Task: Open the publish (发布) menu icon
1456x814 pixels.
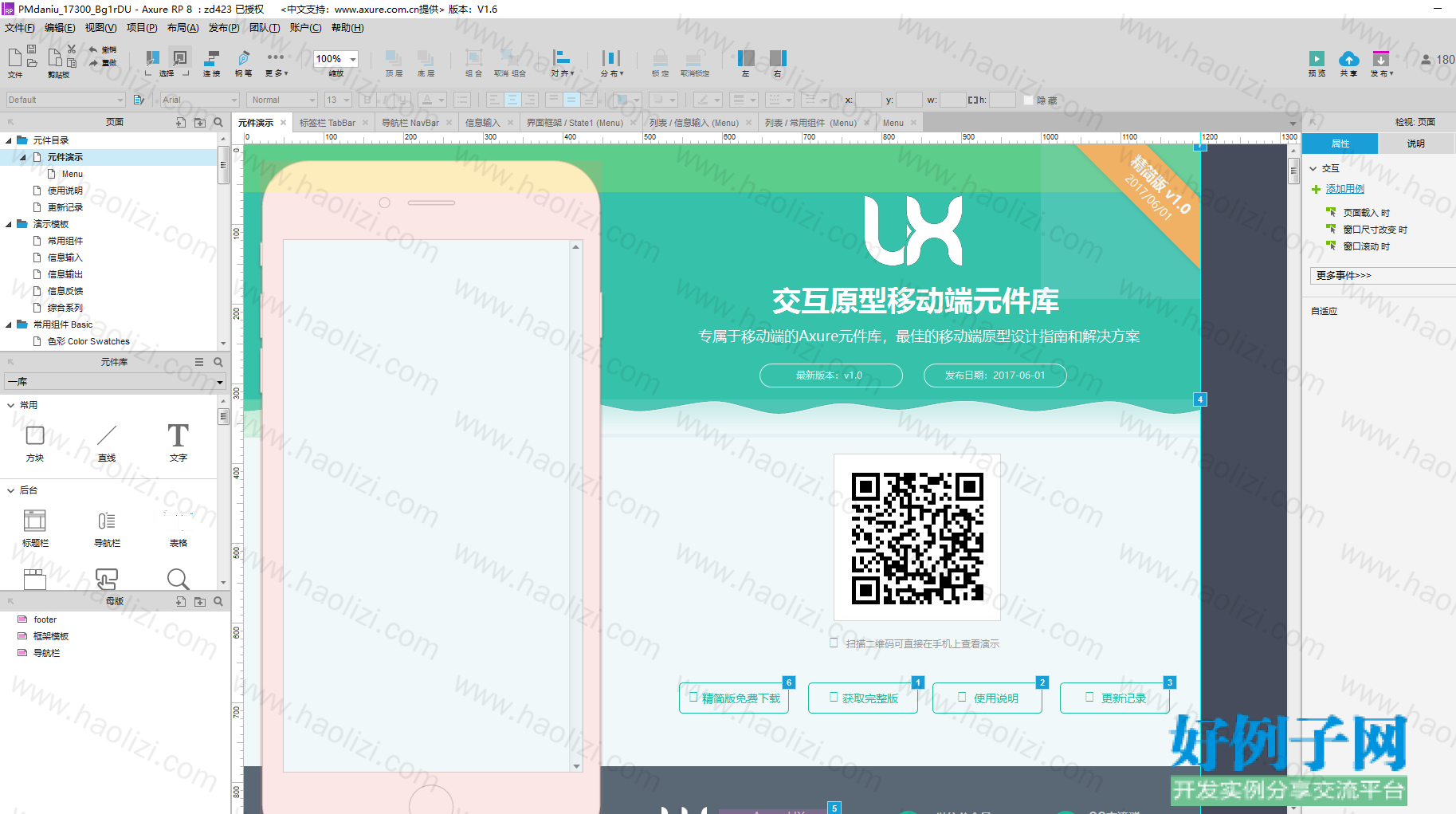Action: pos(1381,58)
